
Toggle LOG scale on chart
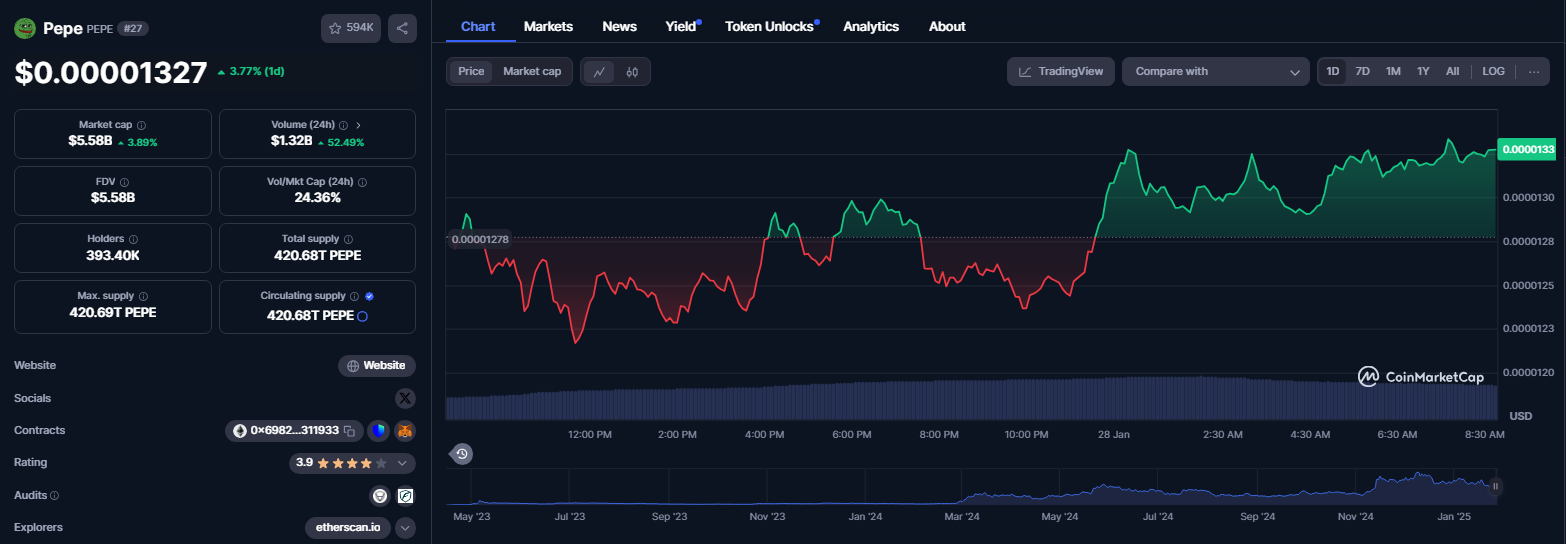click(x=1493, y=71)
